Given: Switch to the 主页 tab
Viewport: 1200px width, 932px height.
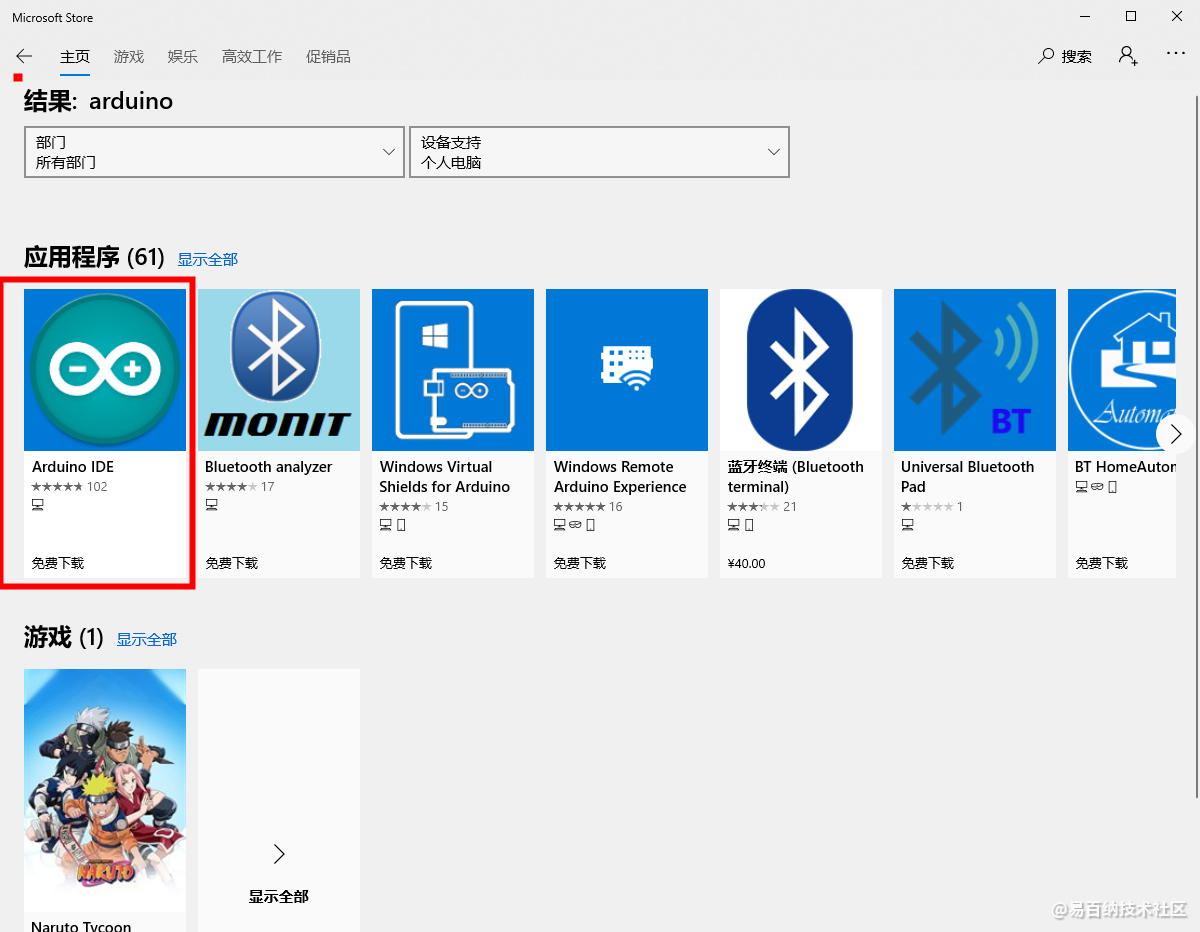Looking at the screenshot, I should click(75, 57).
